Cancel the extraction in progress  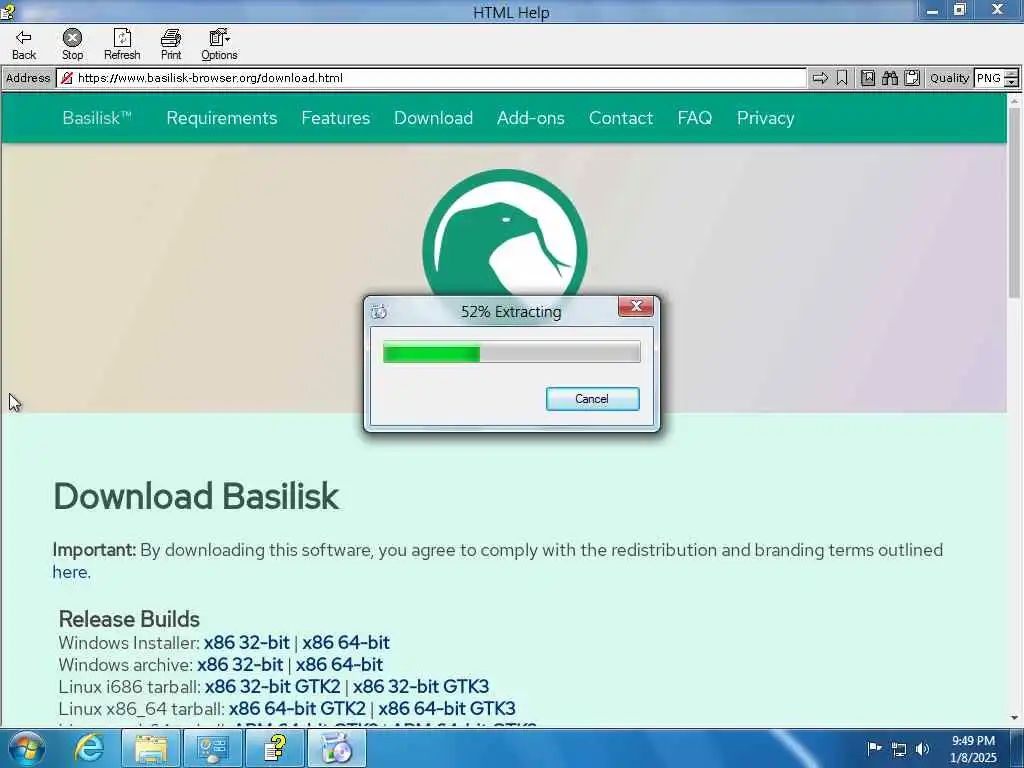[x=592, y=399]
